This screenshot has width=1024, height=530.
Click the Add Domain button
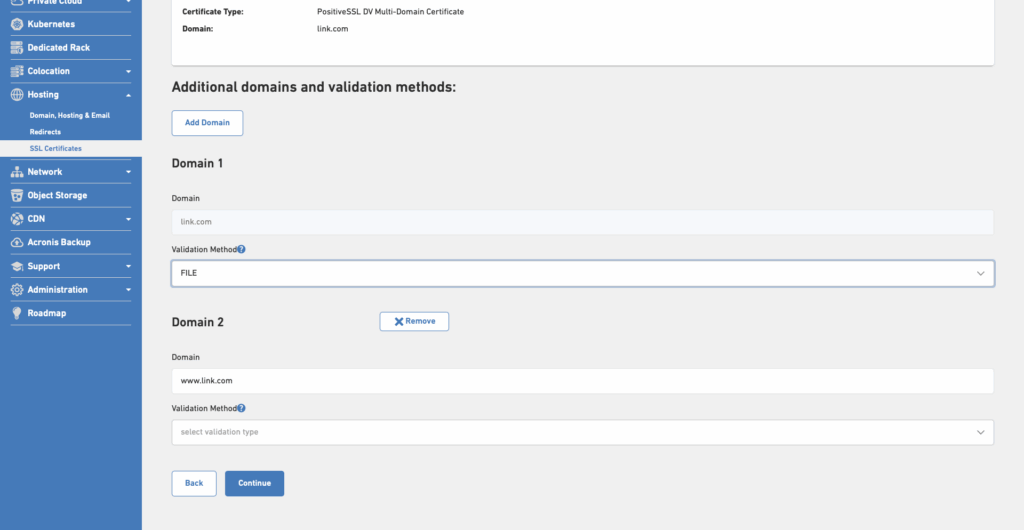pyautogui.click(x=207, y=123)
